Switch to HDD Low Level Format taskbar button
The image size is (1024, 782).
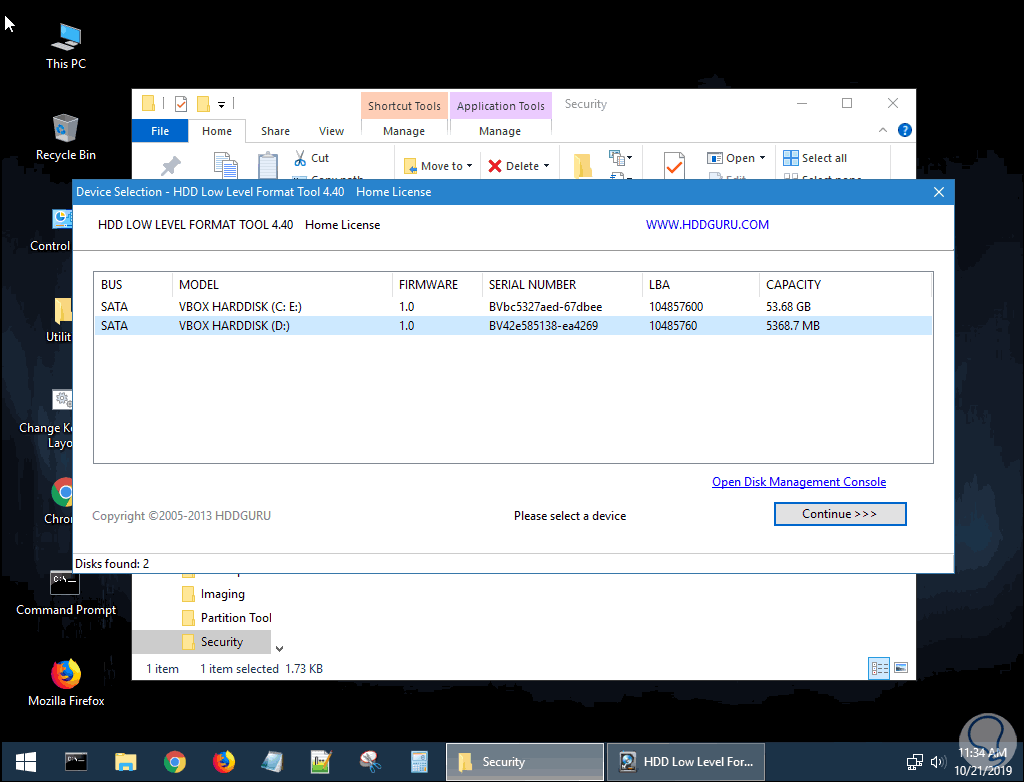pos(686,762)
